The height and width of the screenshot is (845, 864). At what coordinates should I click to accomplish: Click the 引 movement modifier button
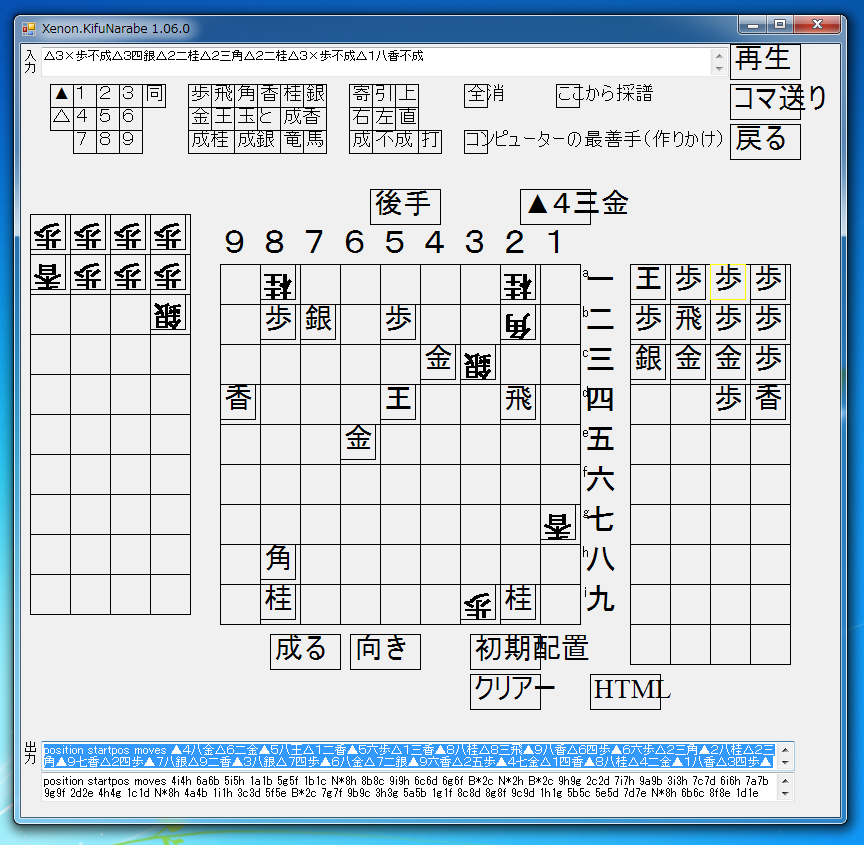click(384, 95)
